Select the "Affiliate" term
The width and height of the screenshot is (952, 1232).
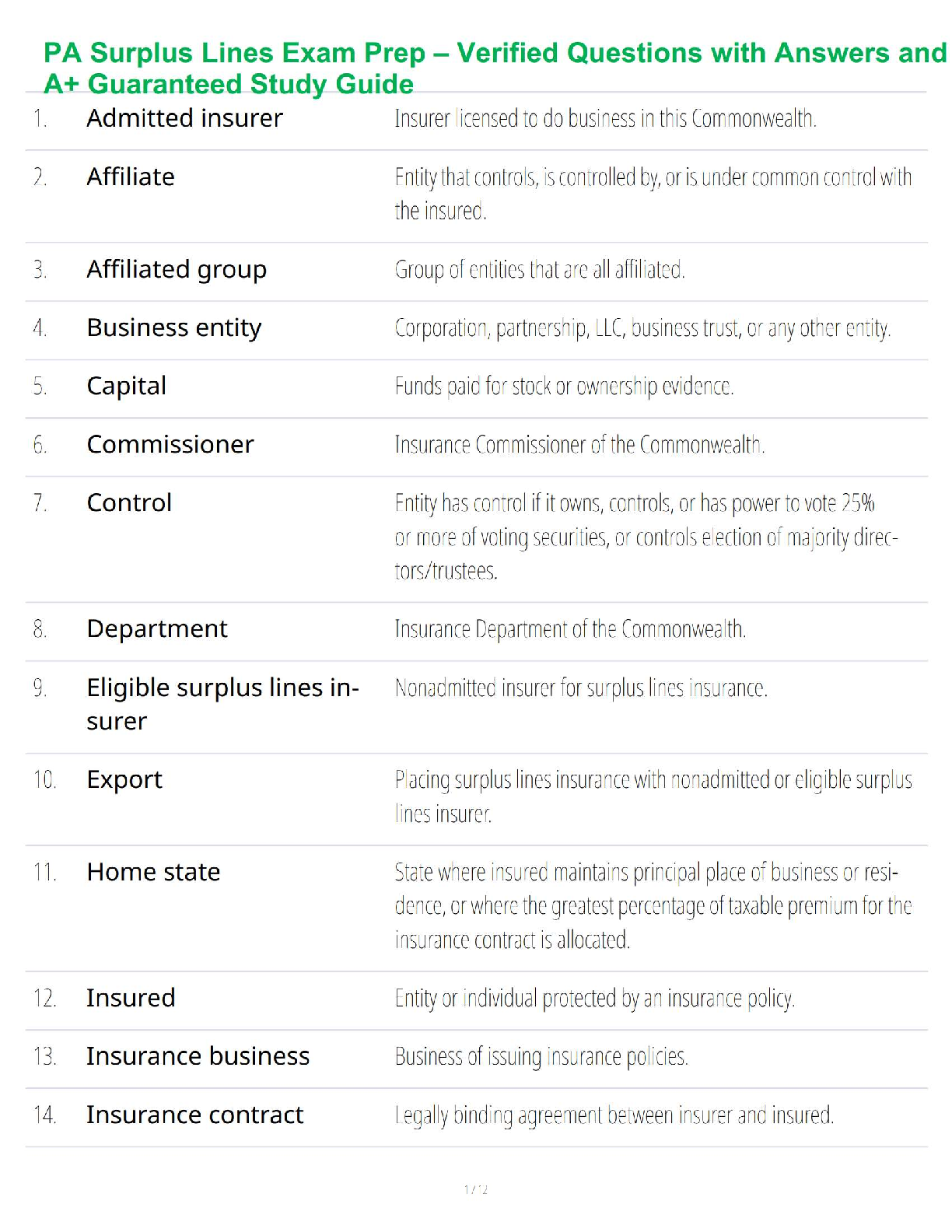point(131,177)
